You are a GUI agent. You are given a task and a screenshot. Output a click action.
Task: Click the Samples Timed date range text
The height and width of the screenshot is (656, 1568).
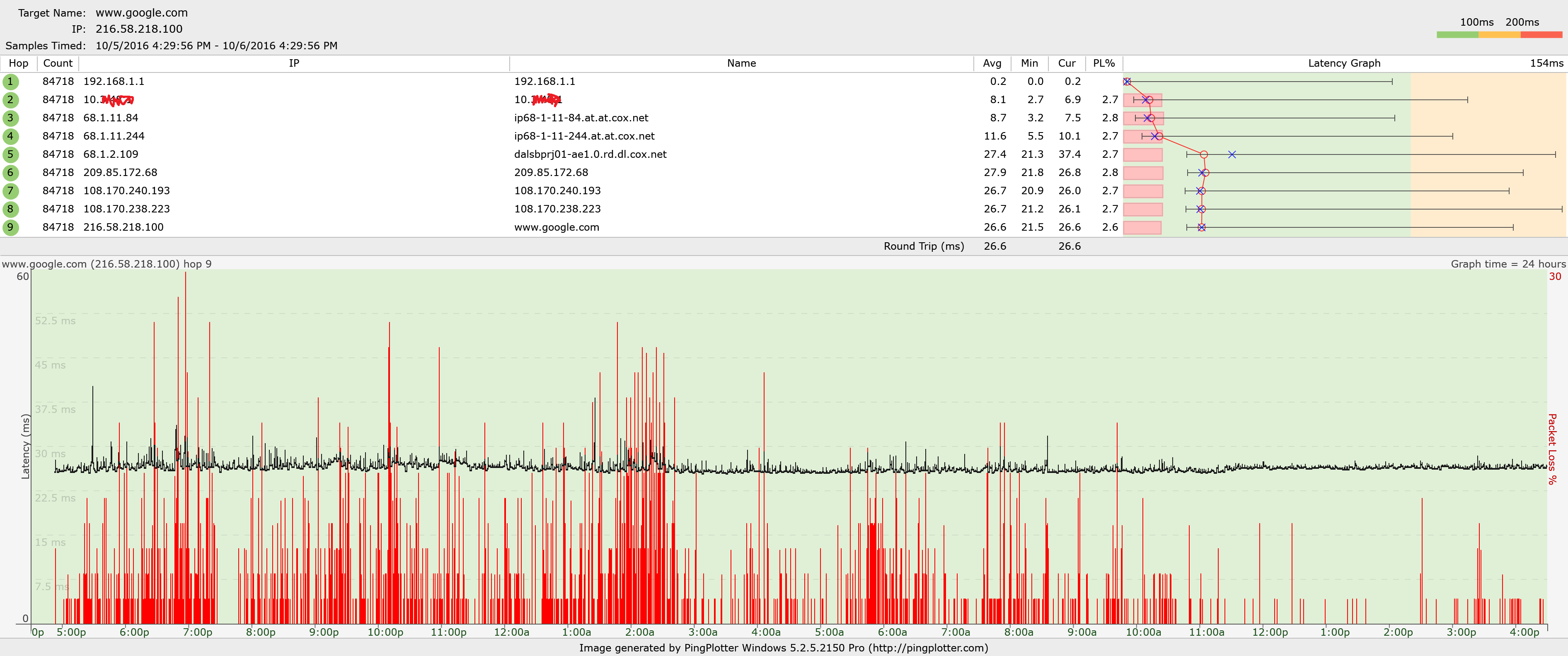point(216,46)
